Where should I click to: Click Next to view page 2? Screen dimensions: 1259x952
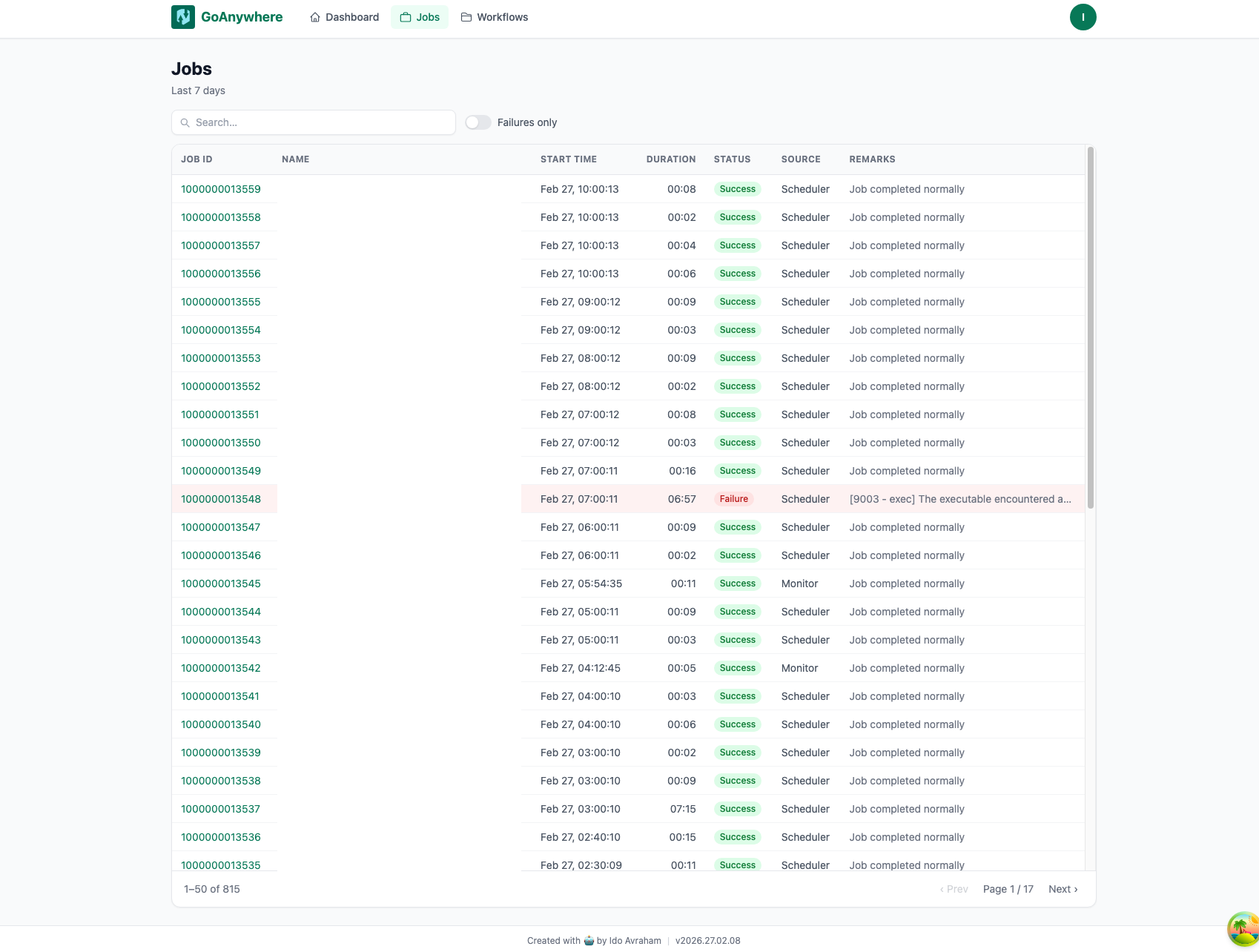[1062, 888]
